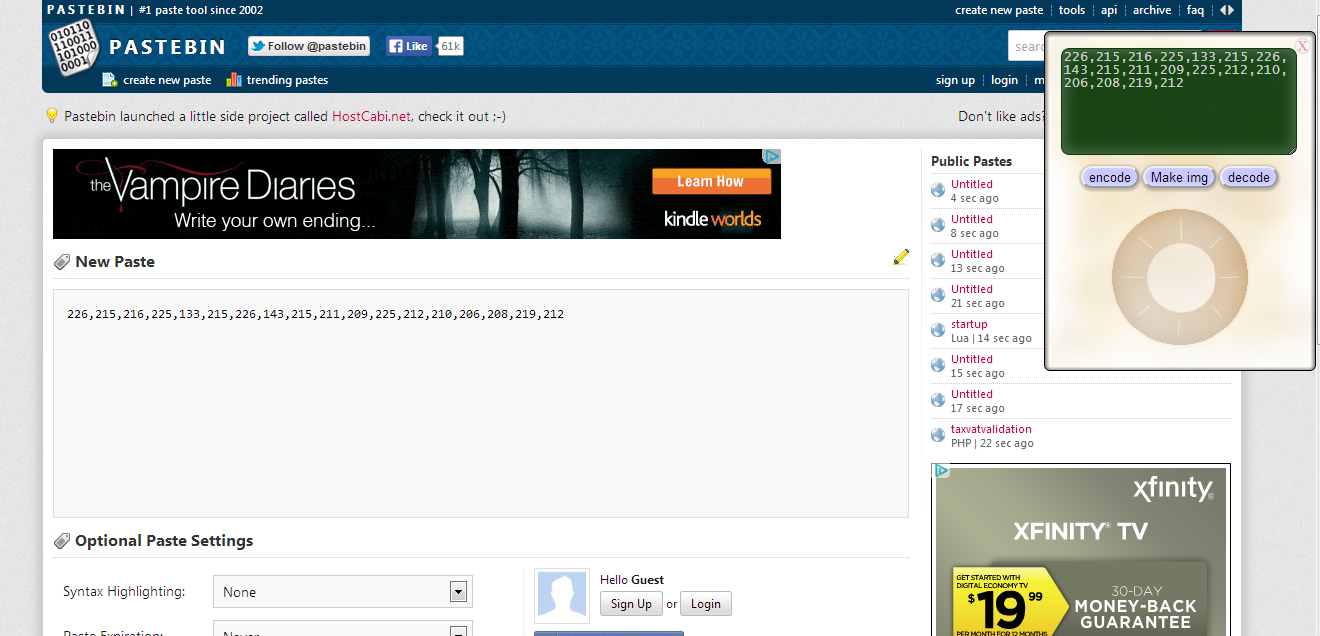Click the Optional Paste Settings tag icon
Image resolution: width=1320 pixels, height=636 pixels.
[62, 541]
